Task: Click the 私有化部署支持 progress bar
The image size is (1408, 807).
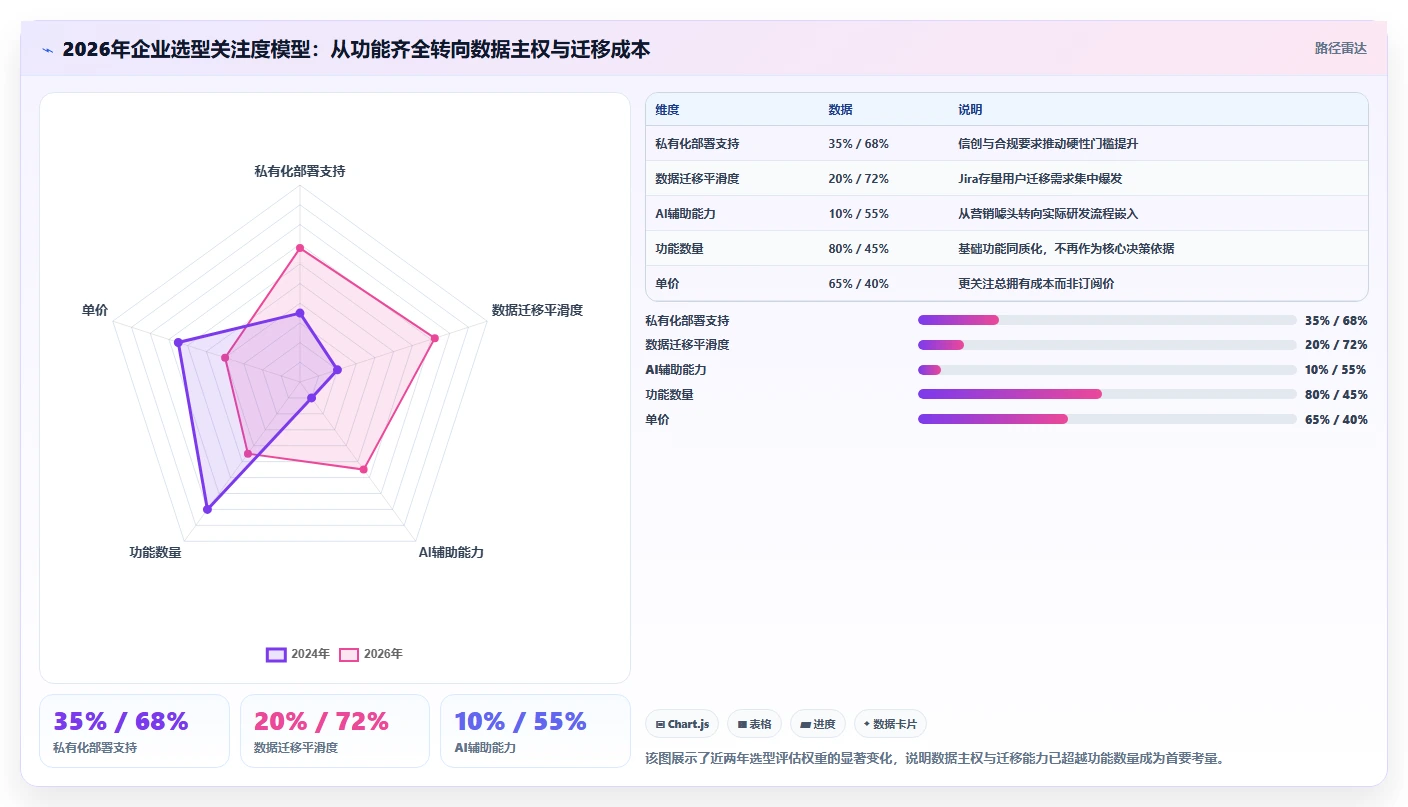Action: click(1107, 320)
